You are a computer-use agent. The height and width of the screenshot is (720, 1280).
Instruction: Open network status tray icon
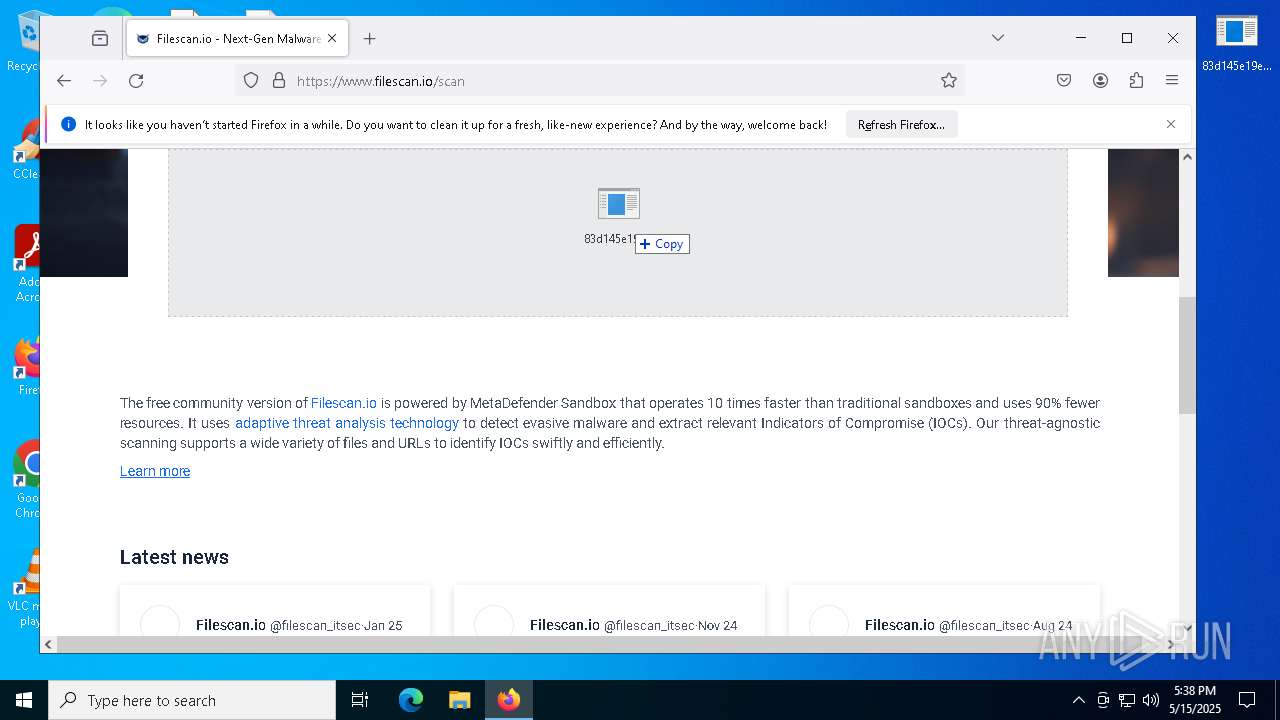(1127, 700)
